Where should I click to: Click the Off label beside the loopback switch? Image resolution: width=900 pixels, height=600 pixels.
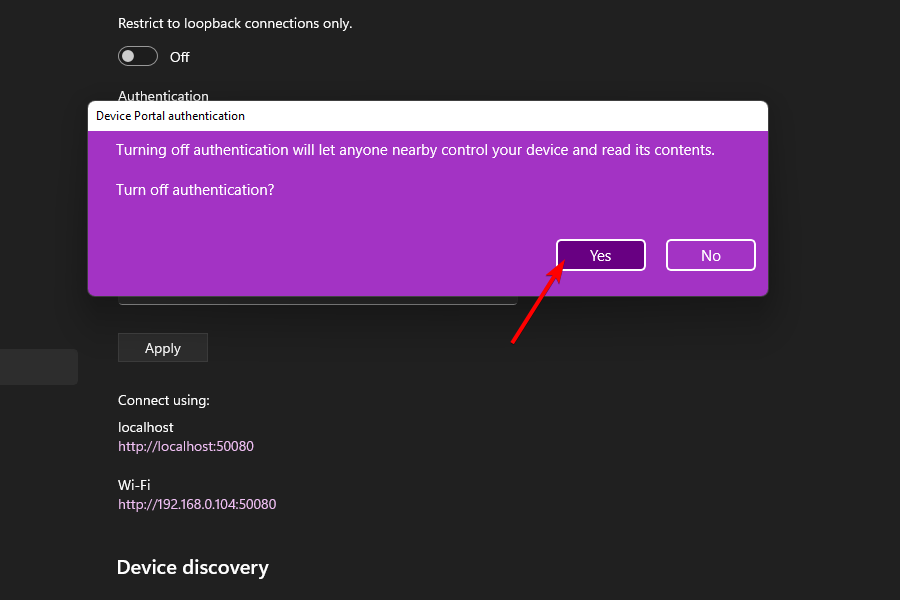[180, 57]
